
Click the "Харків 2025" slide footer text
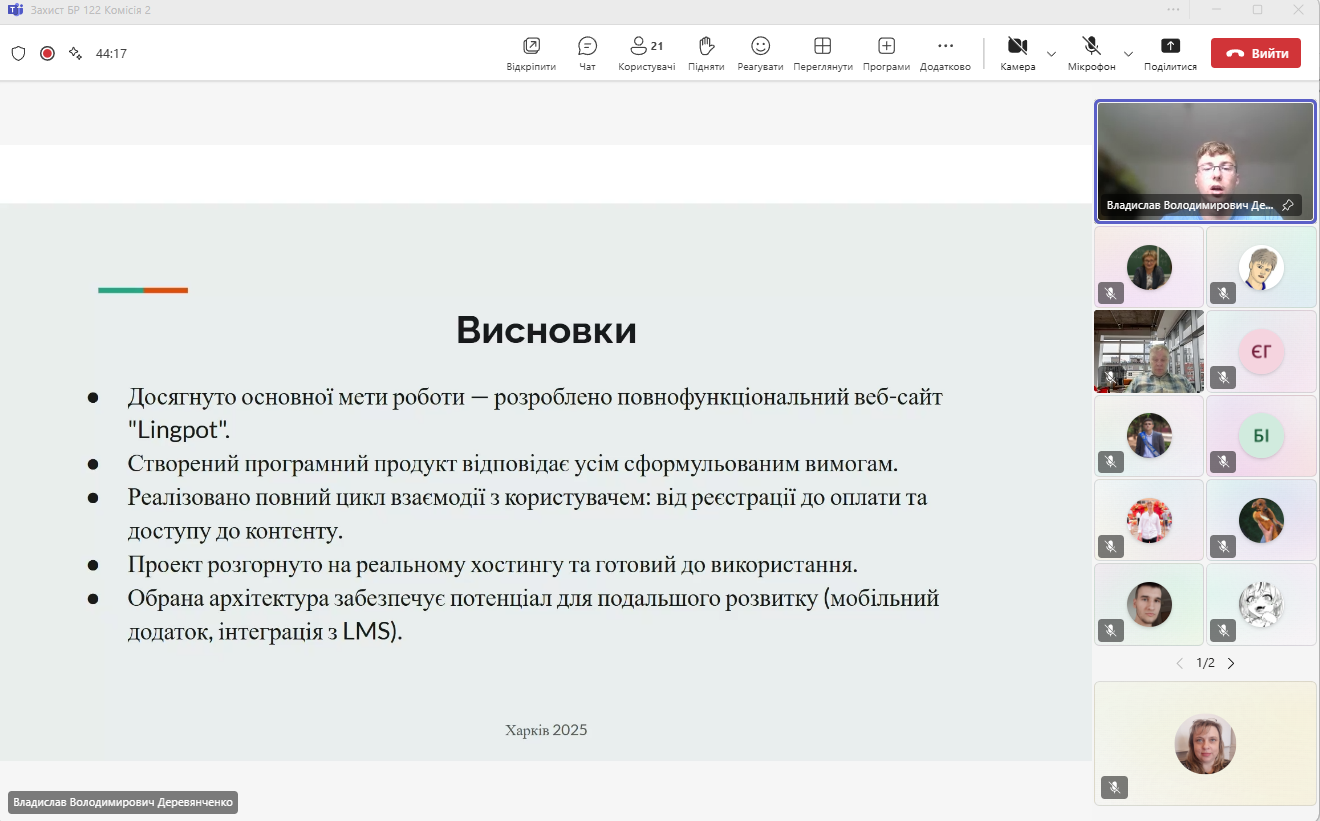click(x=546, y=730)
